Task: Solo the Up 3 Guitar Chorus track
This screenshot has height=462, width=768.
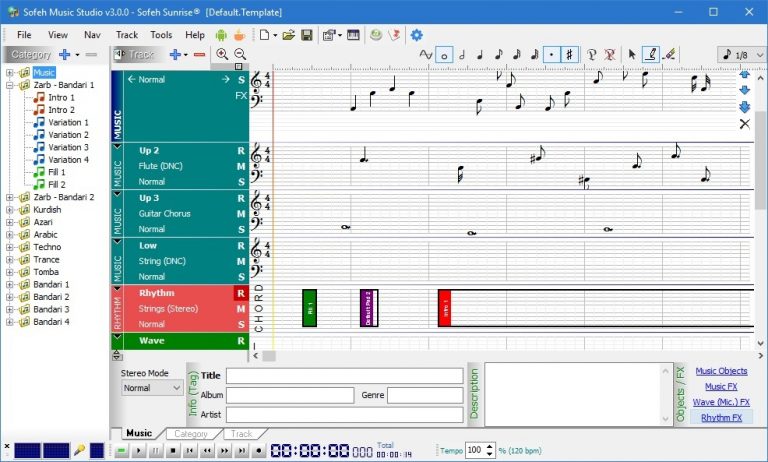Action: 241,229
